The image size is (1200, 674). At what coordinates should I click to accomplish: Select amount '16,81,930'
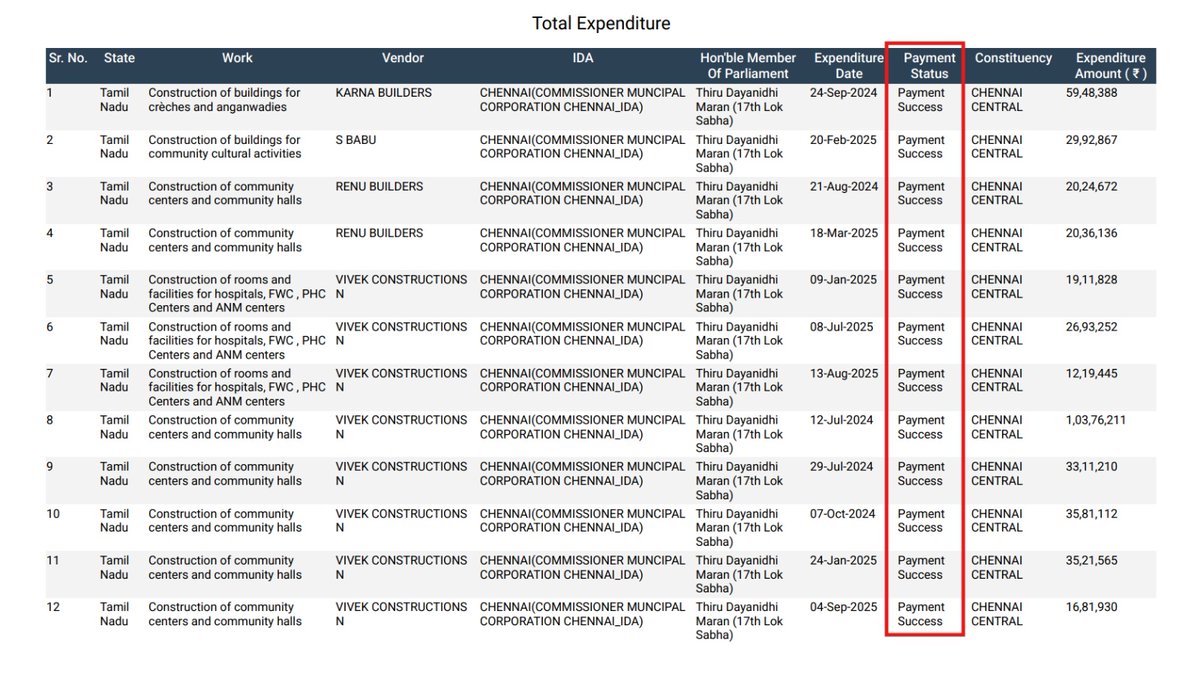tap(1092, 607)
